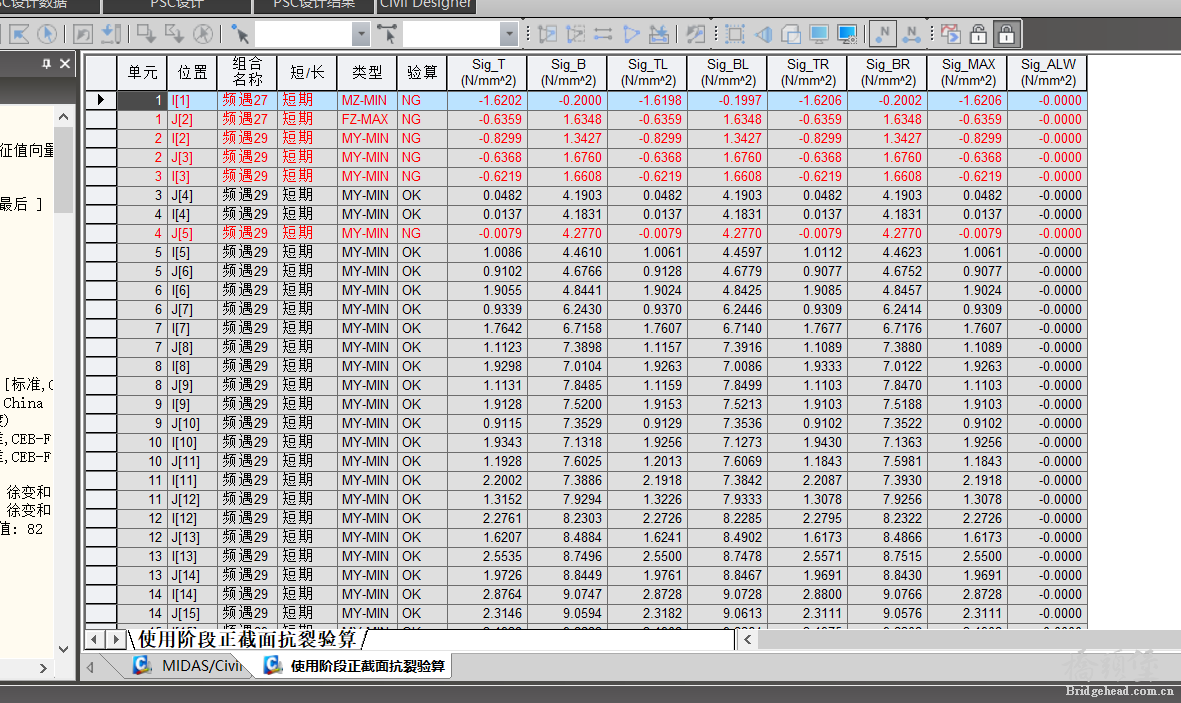Toggle element number display N-line button
The width and height of the screenshot is (1181, 703).
pyautogui.click(x=911, y=34)
